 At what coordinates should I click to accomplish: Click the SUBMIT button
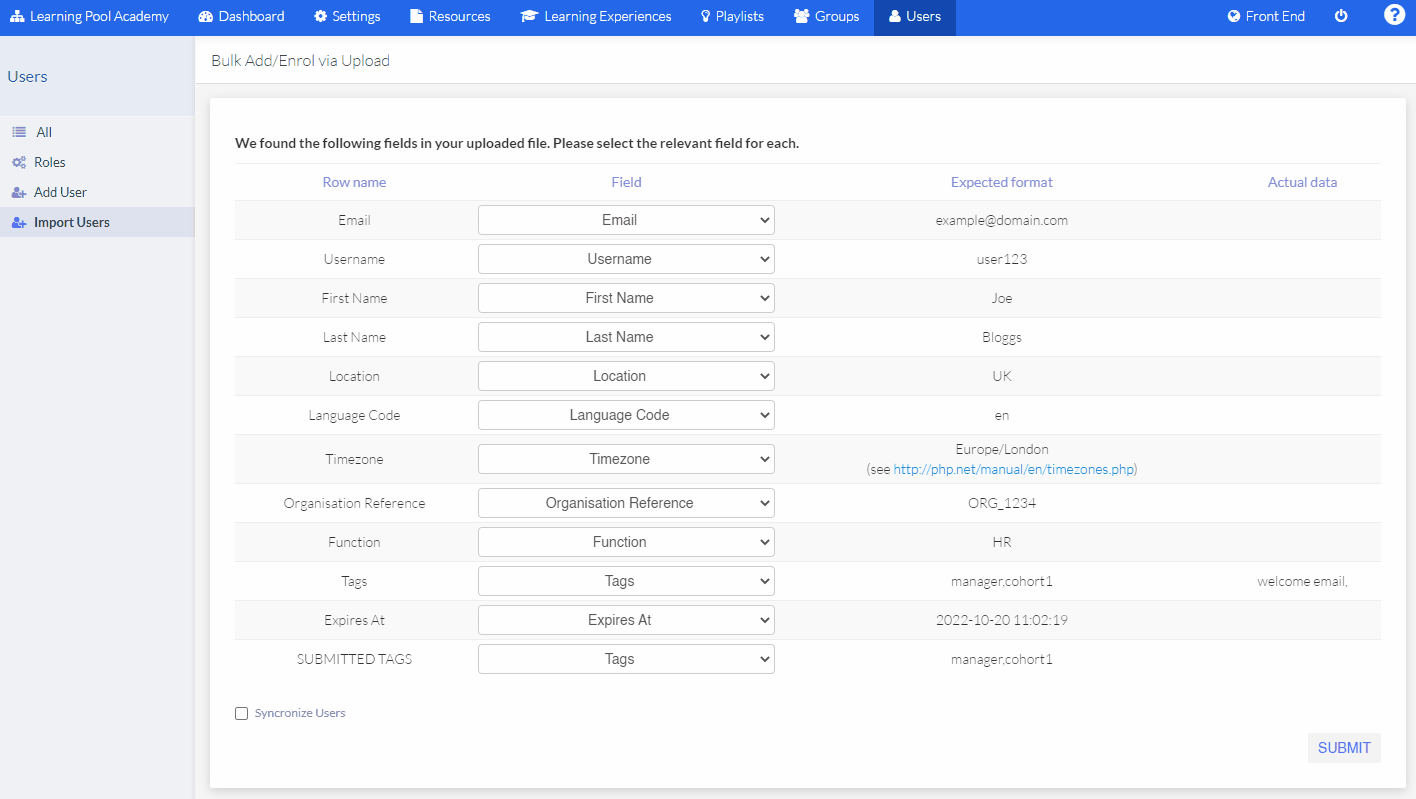[x=1343, y=747]
